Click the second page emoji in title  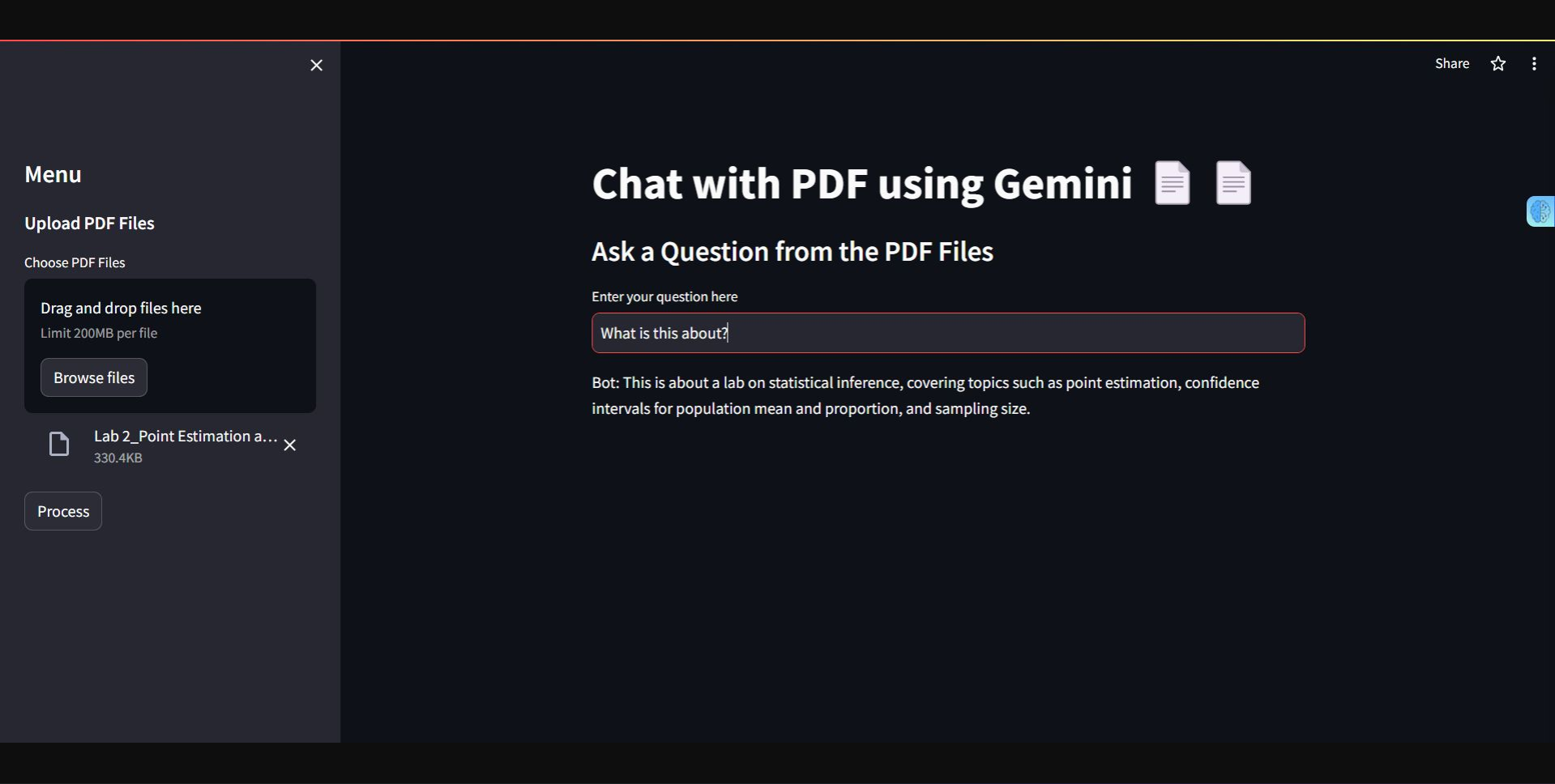click(x=1233, y=183)
